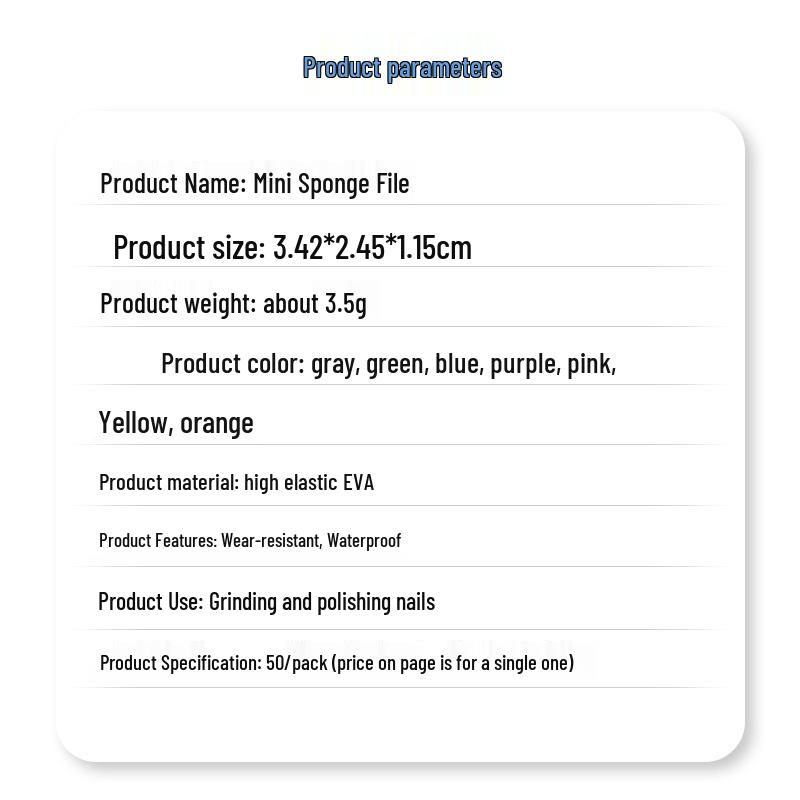800x800 pixels.
Task: Click the "Waterproof" feature text
Action: pos(364,540)
